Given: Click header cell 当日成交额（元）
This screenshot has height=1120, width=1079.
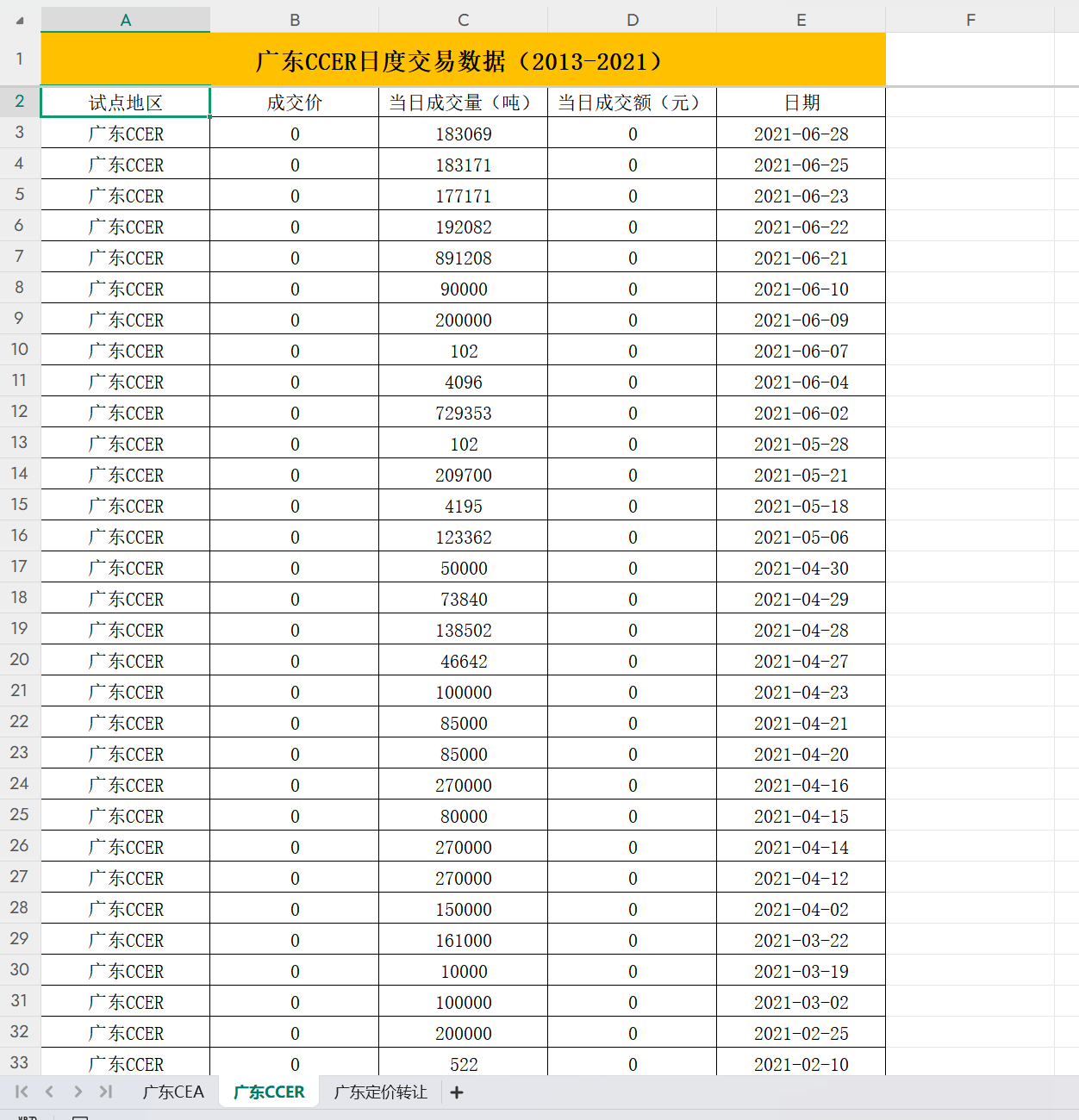Looking at the screenshot, I should 633,103.
